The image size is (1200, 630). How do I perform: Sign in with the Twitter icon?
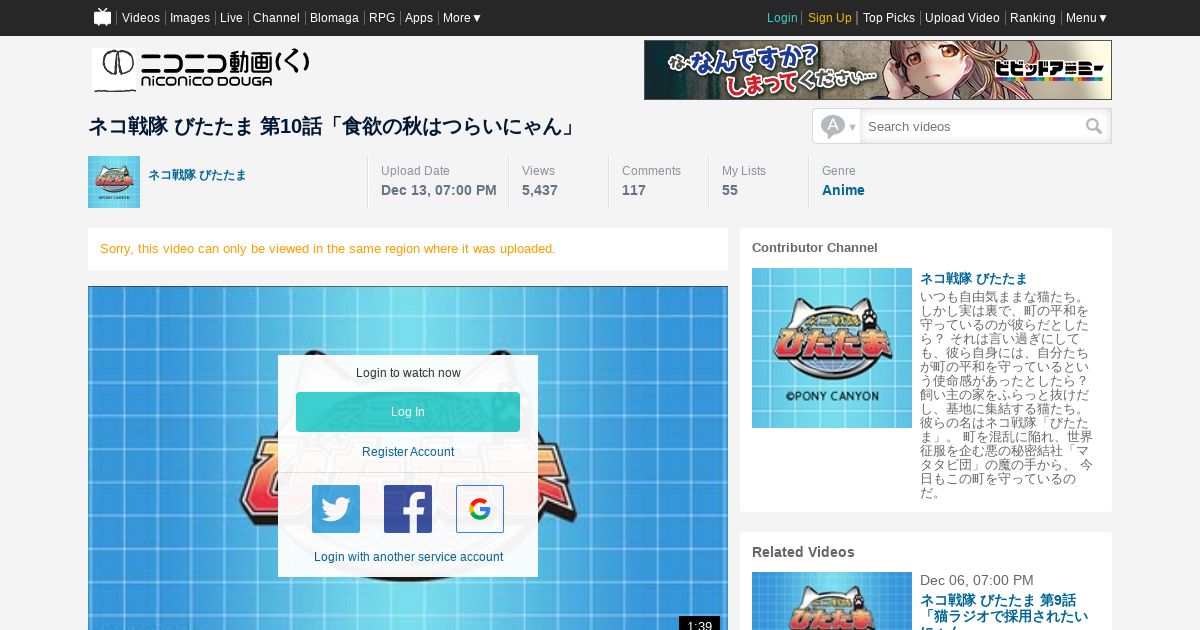tap(336, 509)
